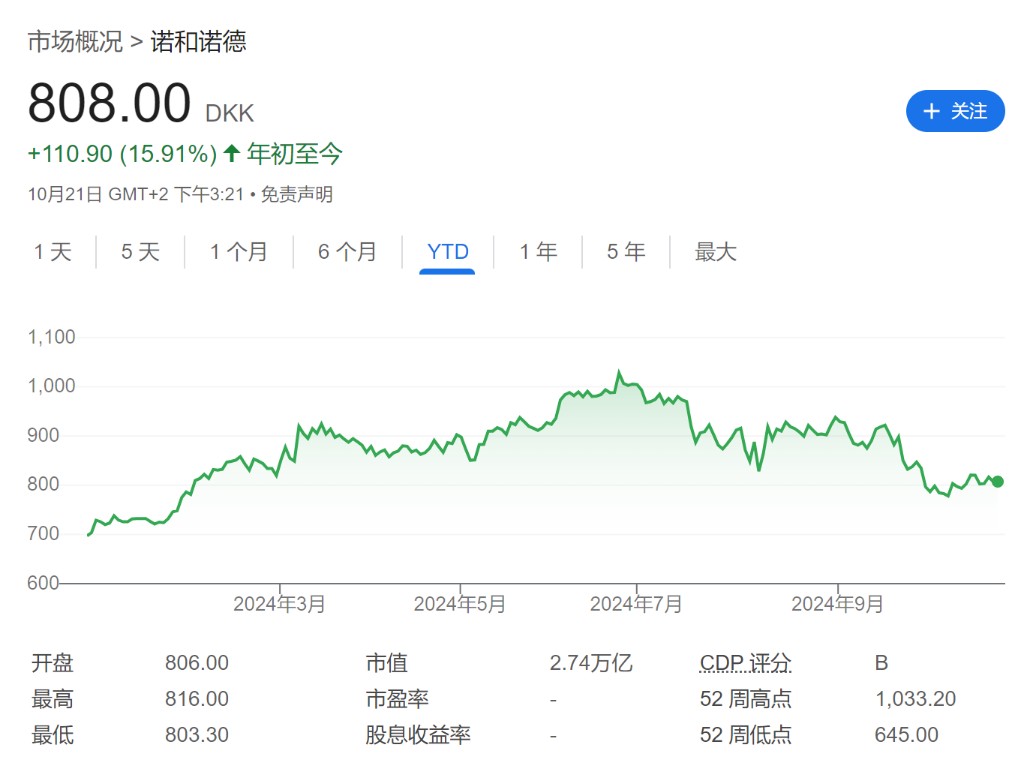Click the 最低 value 803.30
The height and width of the screenshot is (768, 1024).
pyautogui.click(x=197, y=735)
